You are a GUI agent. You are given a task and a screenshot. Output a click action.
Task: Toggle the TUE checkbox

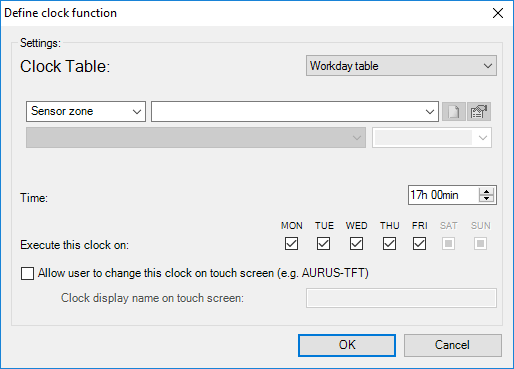coord(323,244)
